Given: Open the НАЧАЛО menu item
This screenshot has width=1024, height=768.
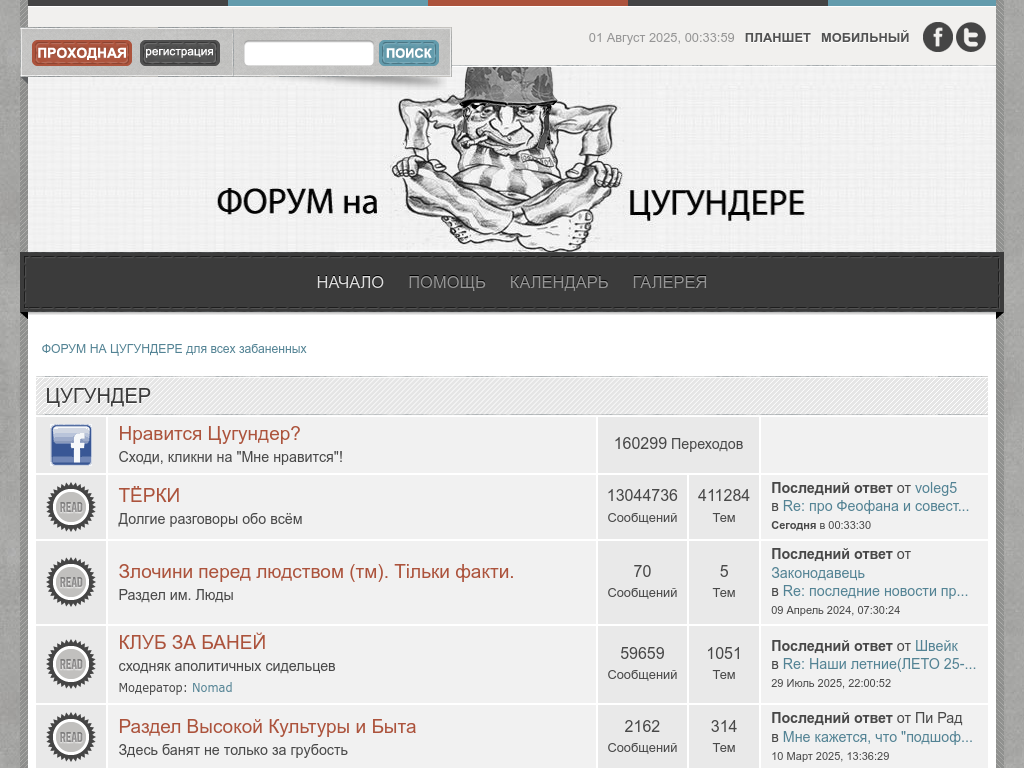Looking at the screenshot, I should 350,283.
